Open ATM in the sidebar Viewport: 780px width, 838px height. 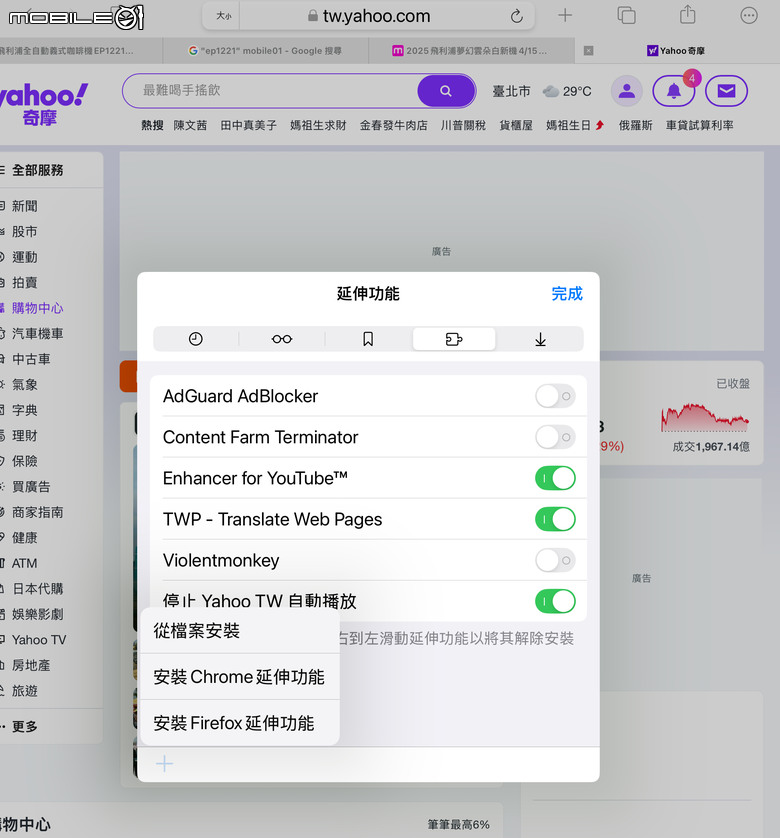tap(25, 563)
